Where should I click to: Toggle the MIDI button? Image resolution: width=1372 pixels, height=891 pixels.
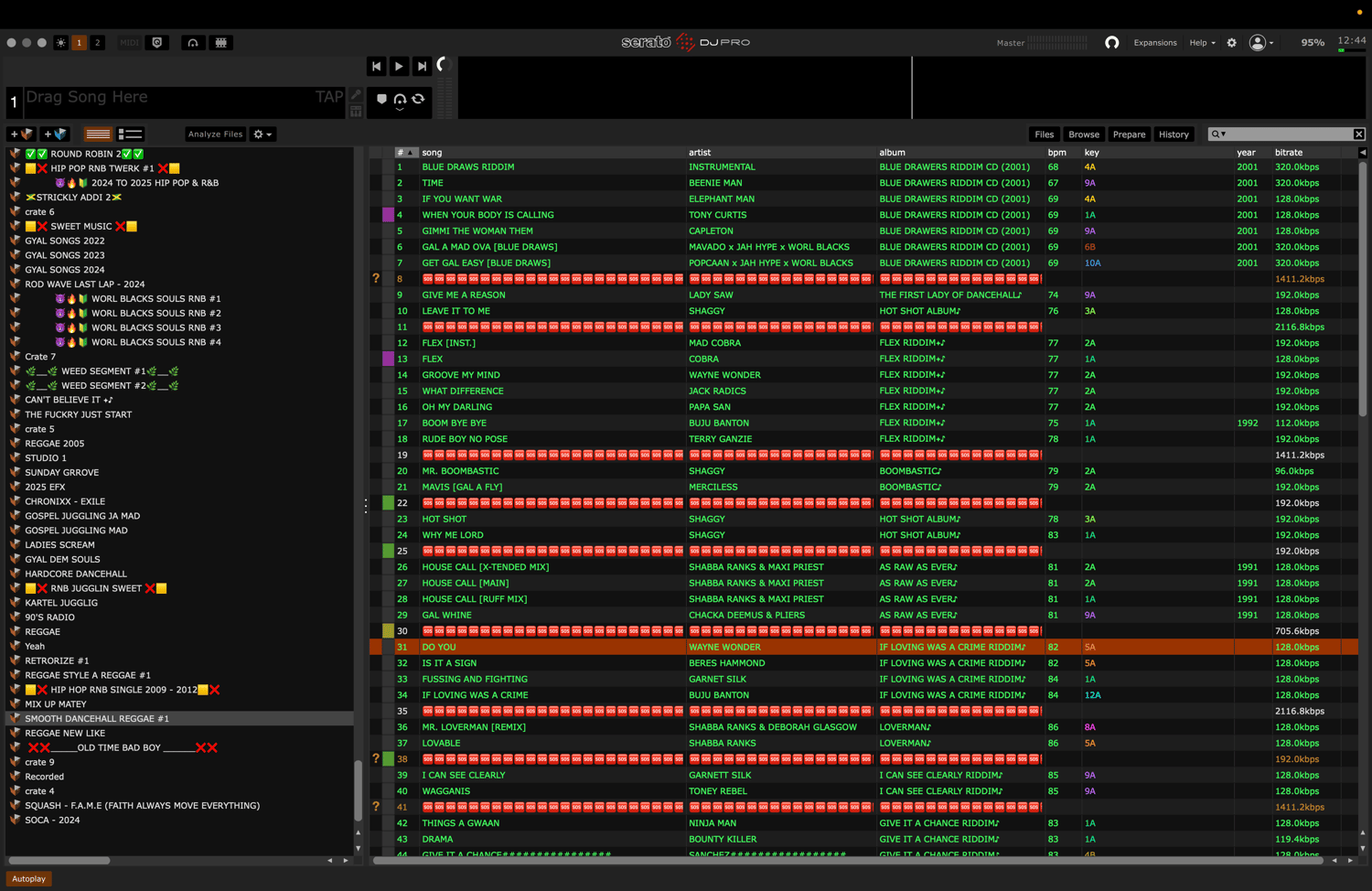click(130, 43)
